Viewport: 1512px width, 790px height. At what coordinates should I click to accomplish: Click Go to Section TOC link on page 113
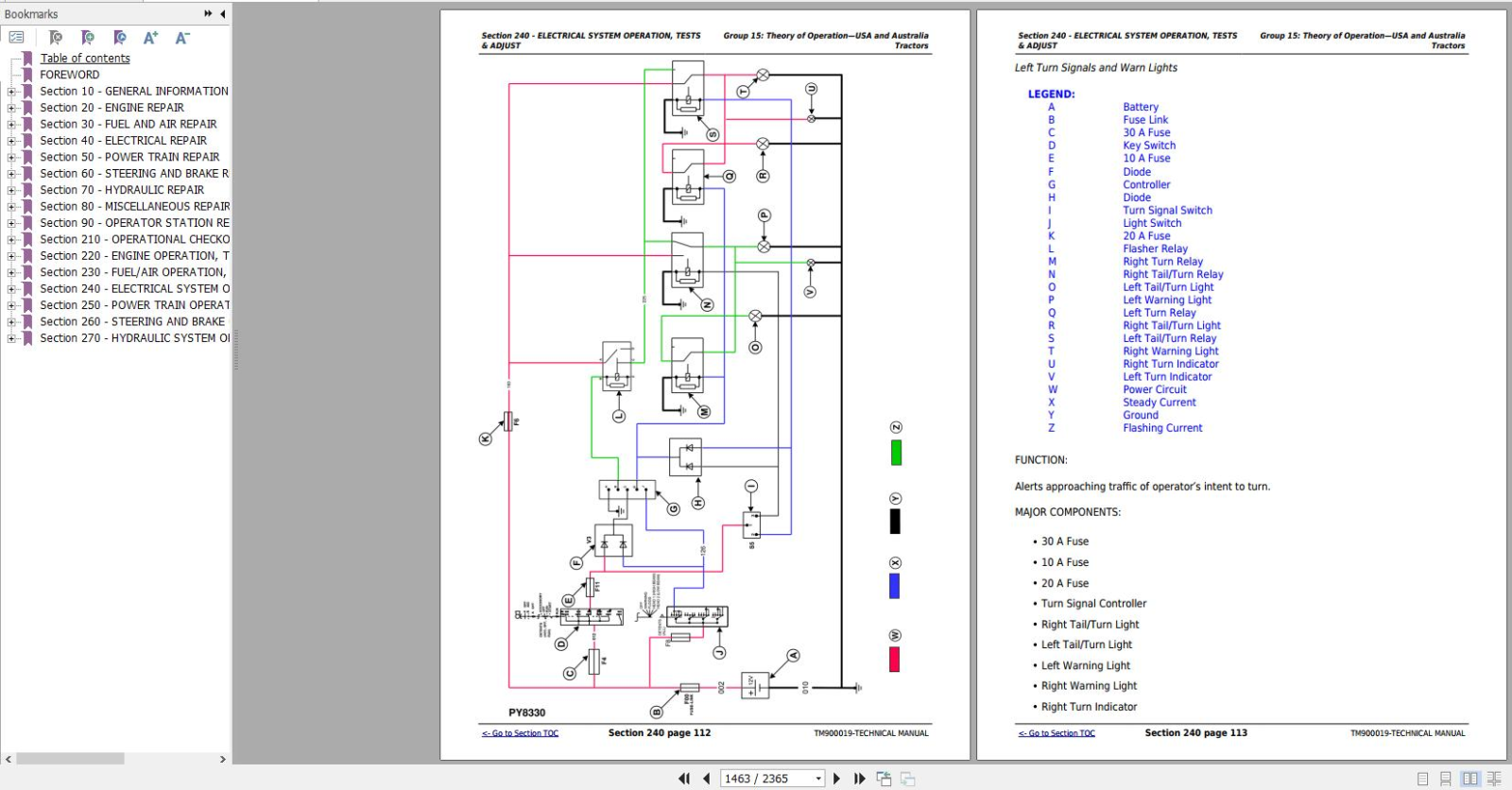(1057, 733)
